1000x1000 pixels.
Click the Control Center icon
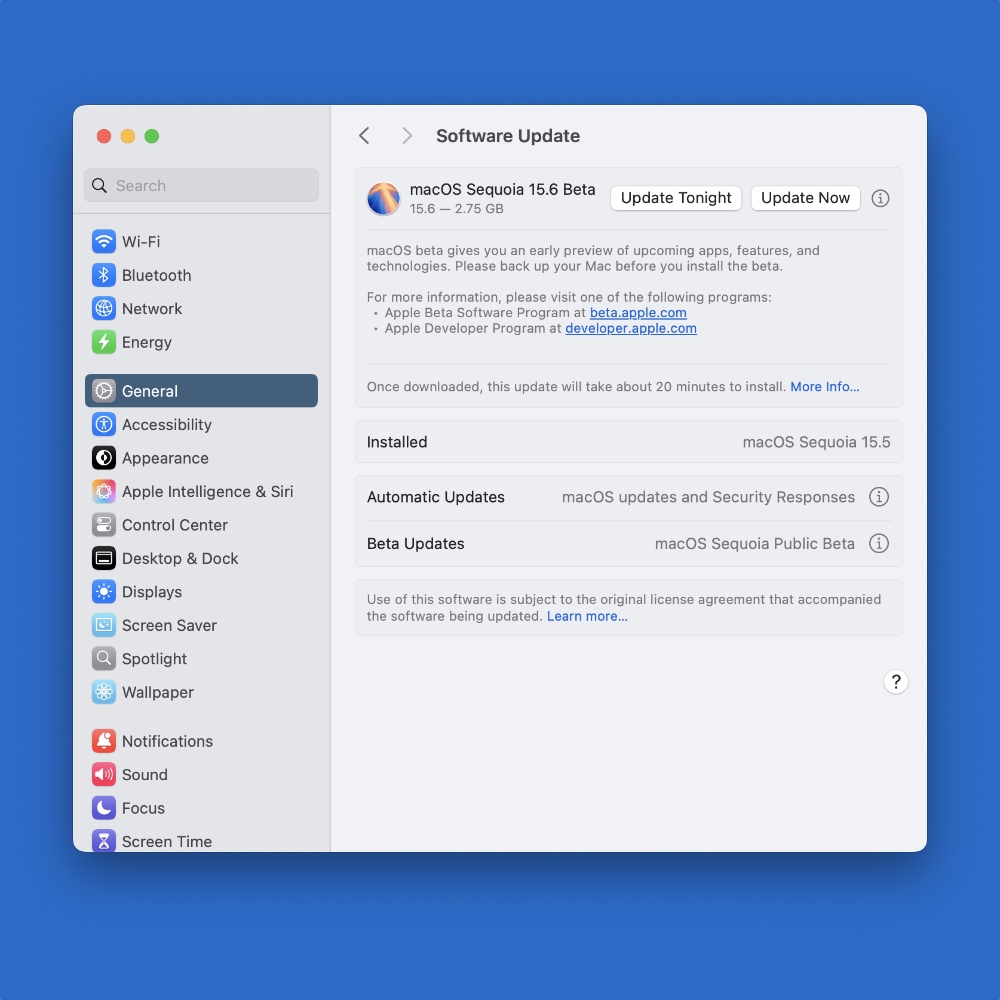point(104,525)
